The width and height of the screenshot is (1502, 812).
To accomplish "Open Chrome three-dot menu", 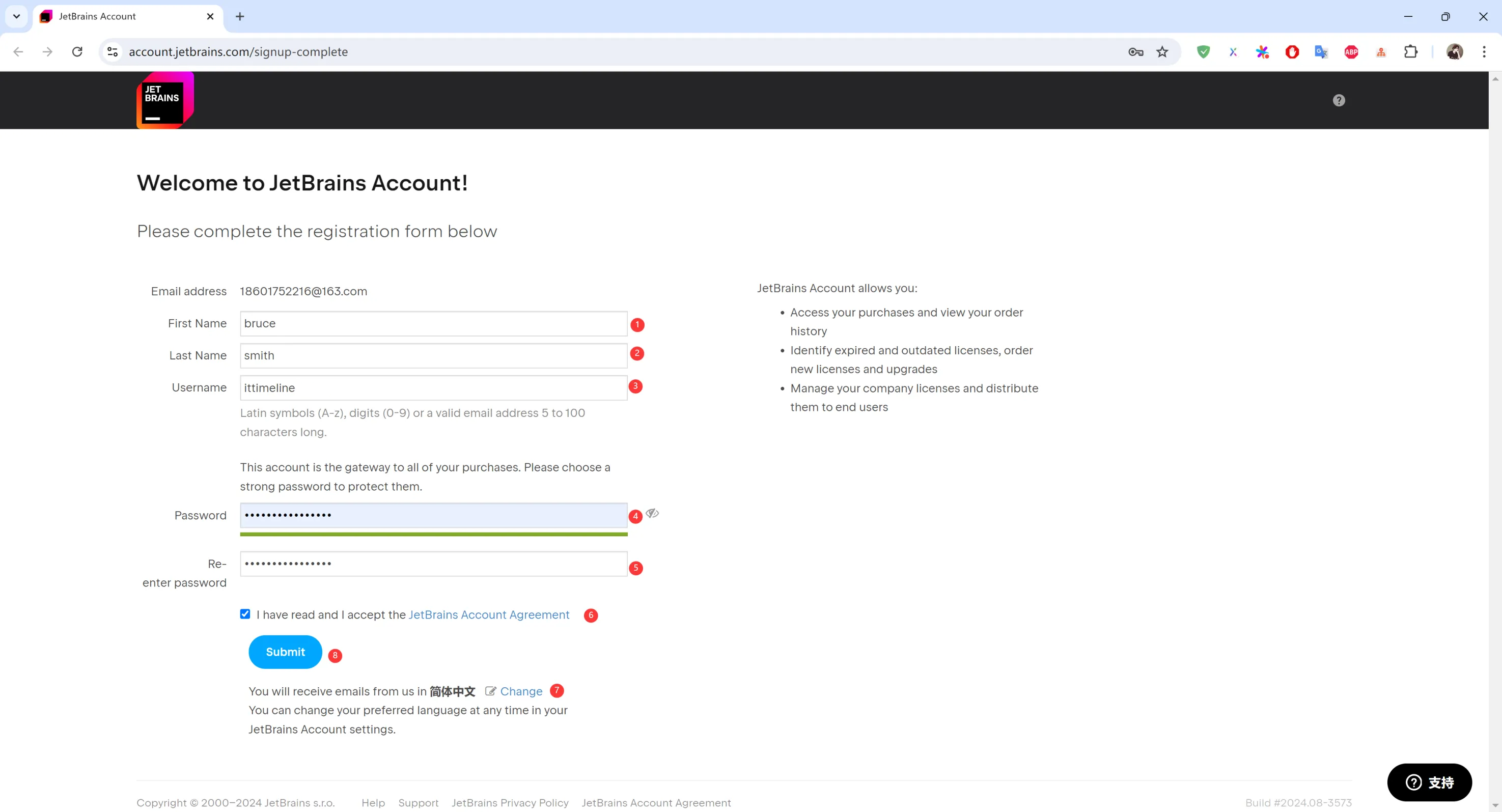I will point(1484,52).
